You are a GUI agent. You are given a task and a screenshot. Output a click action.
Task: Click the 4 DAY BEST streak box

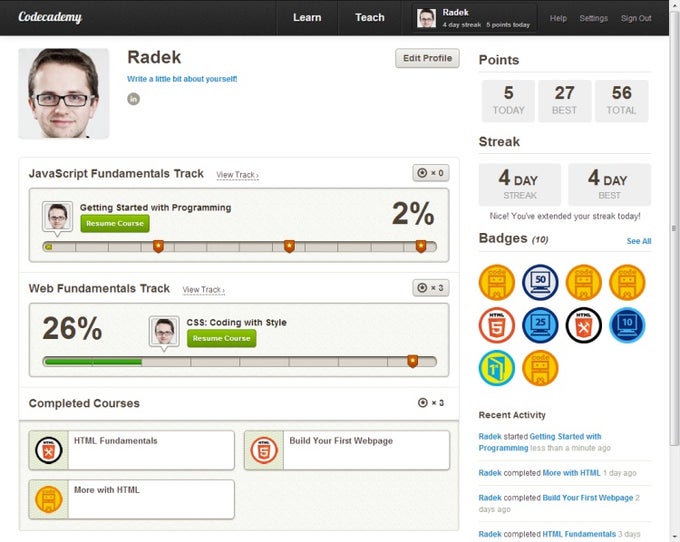click(x=609, y=184)
